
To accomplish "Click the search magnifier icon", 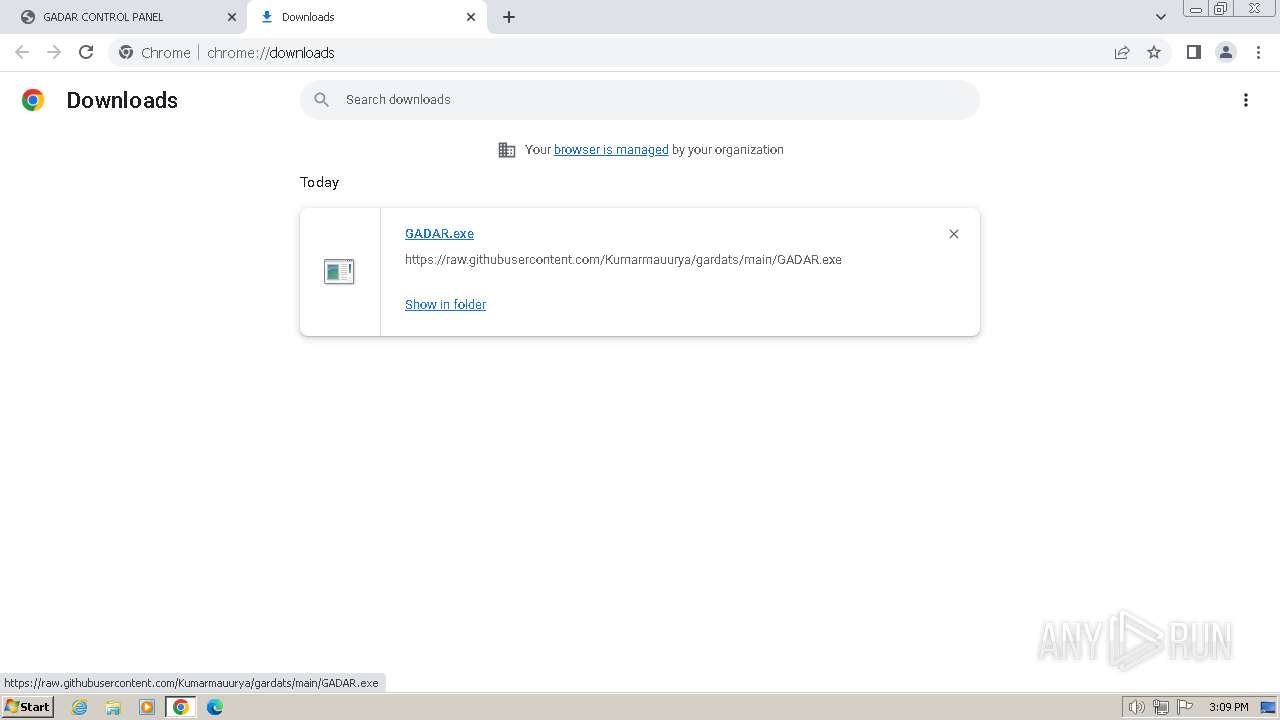I will click(322, 100).
